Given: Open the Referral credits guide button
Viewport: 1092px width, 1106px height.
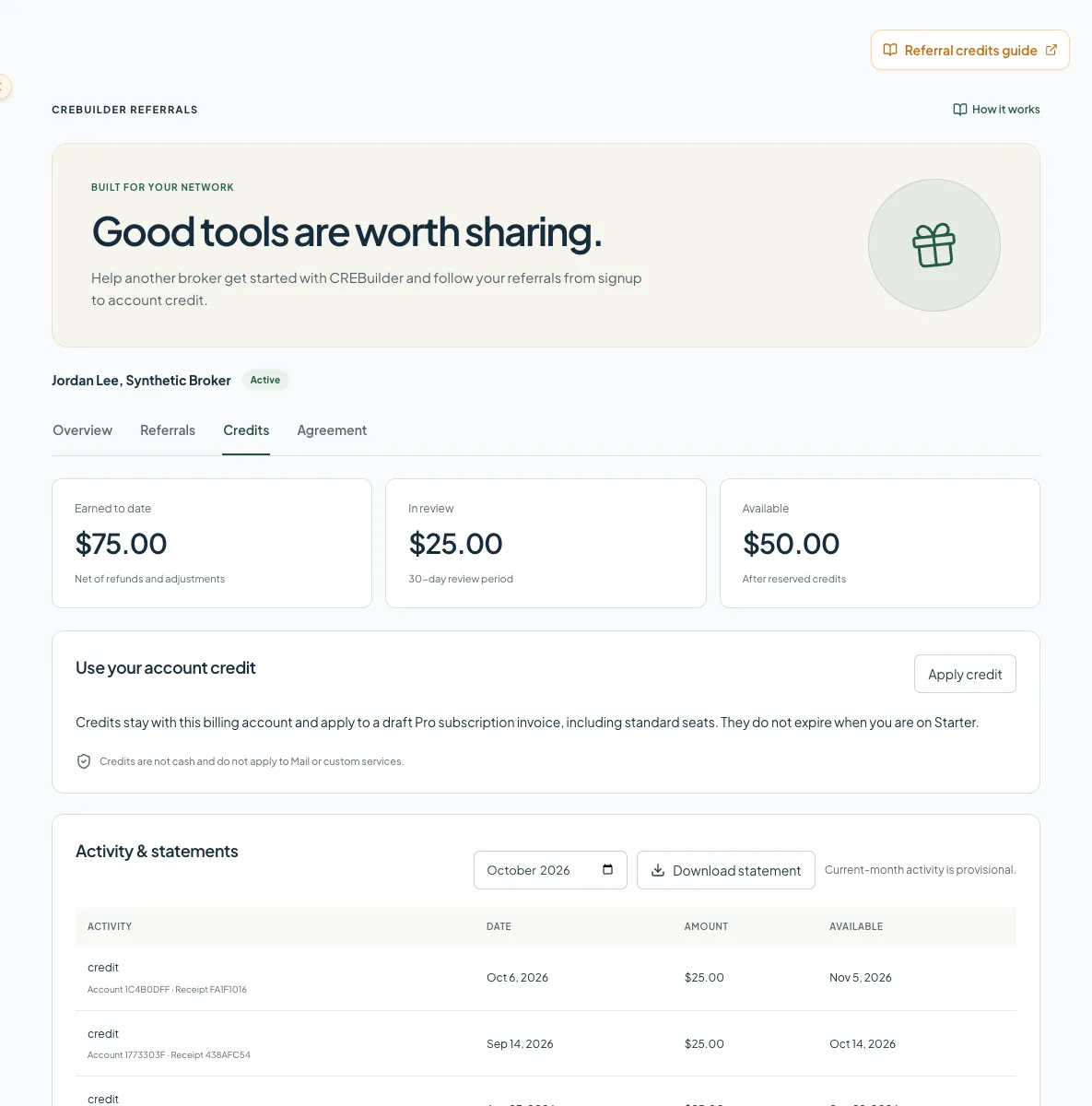Looking at the screenshot, I should [970, 50].
